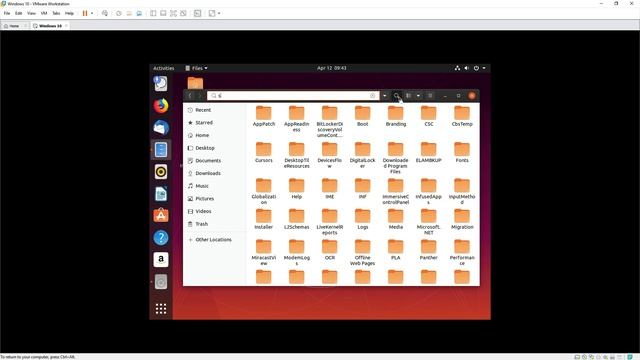The width and height of the screenshot is (640, 360).
Task: Open the Activities overview
Action: pyautogui.click(x=164, y=68)
